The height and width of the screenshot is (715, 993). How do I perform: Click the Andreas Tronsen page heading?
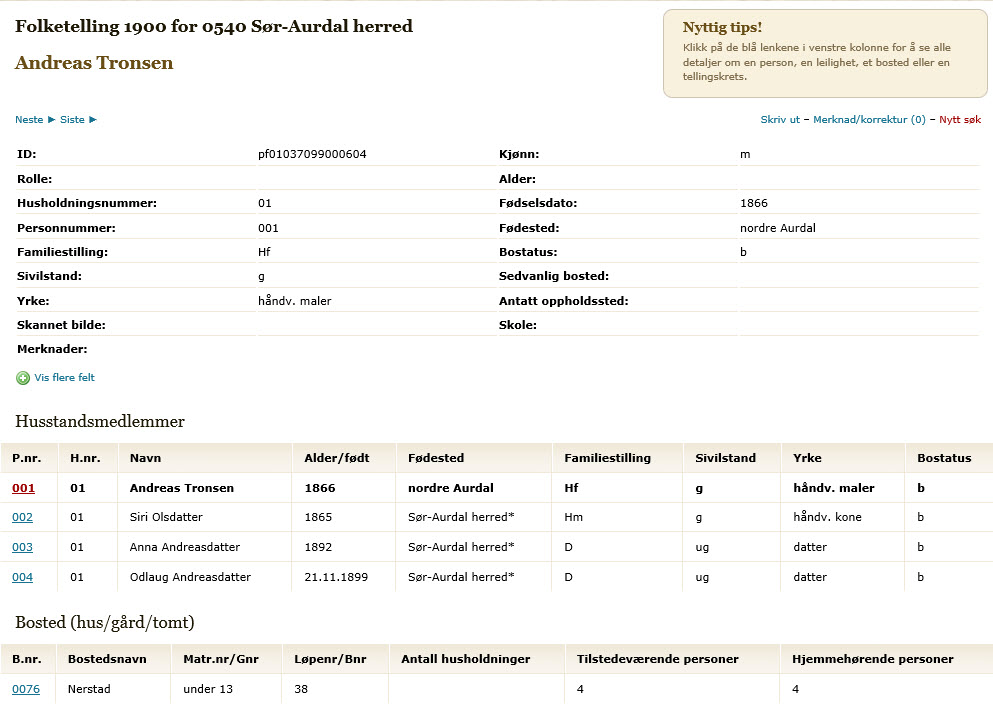(94, 63)
